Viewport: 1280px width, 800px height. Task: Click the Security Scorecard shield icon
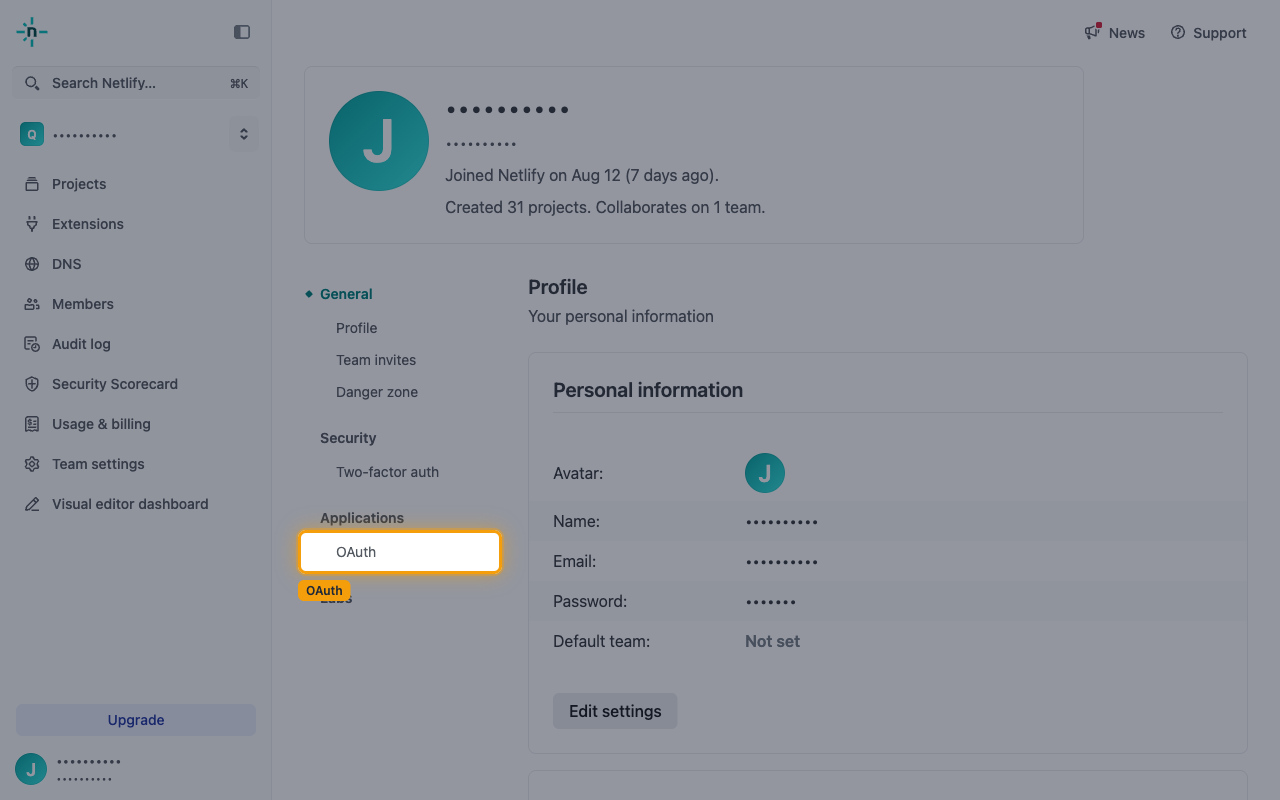point(32,384)
